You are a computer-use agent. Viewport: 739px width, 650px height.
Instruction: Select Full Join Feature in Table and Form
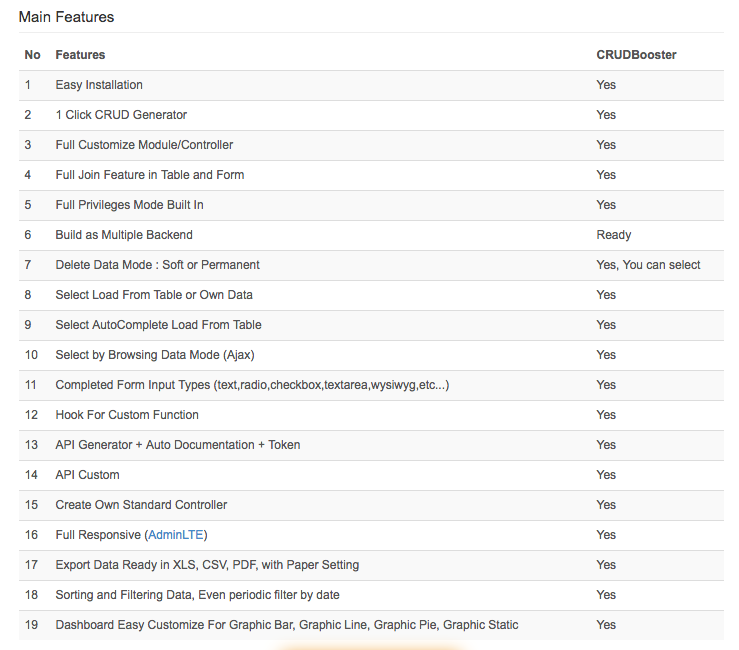[x=150, y=175]
